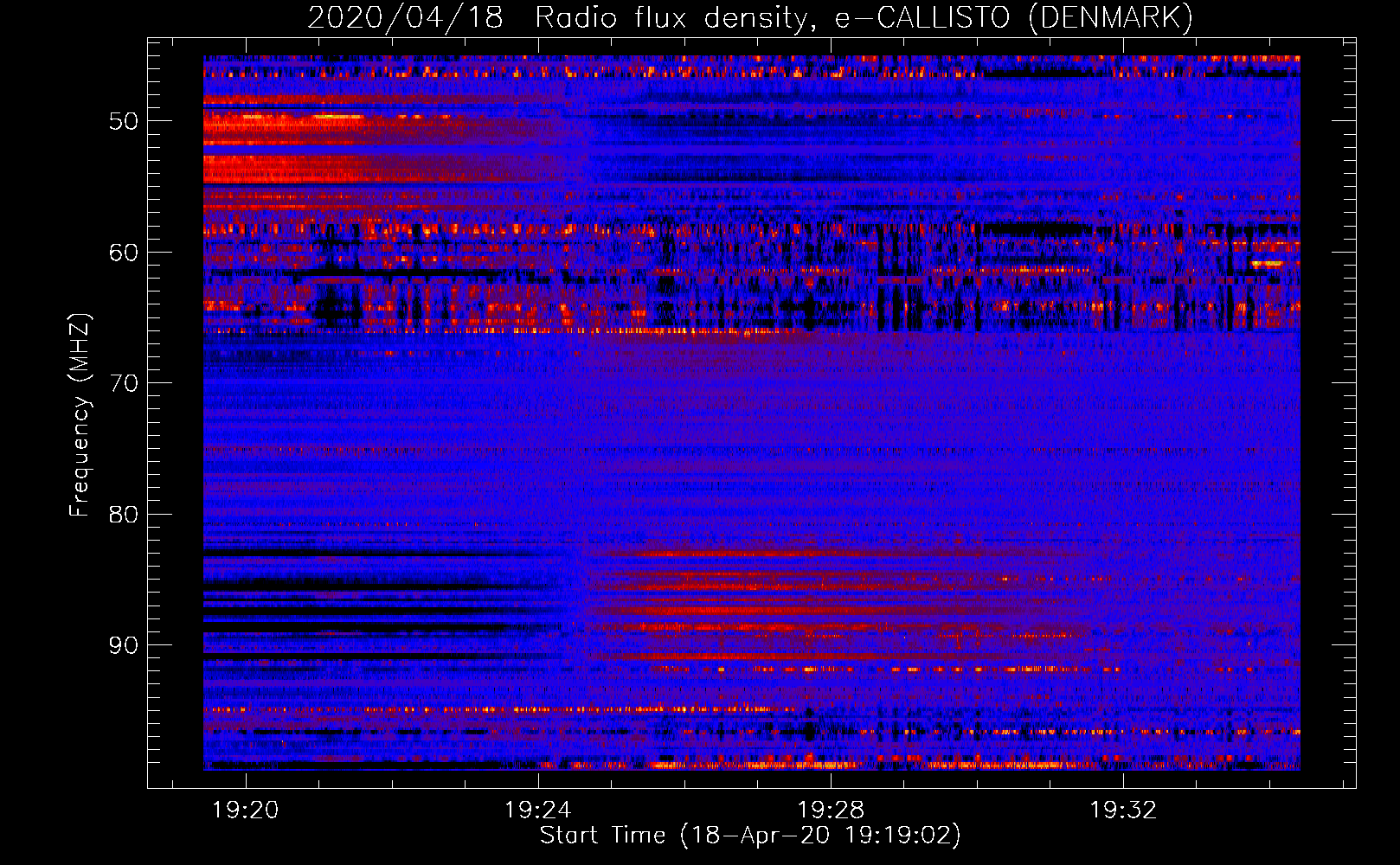Click the 19:32 time tick label
Image resolution: width=1400 pixels, height=865 pixels.
(1123, 810)
